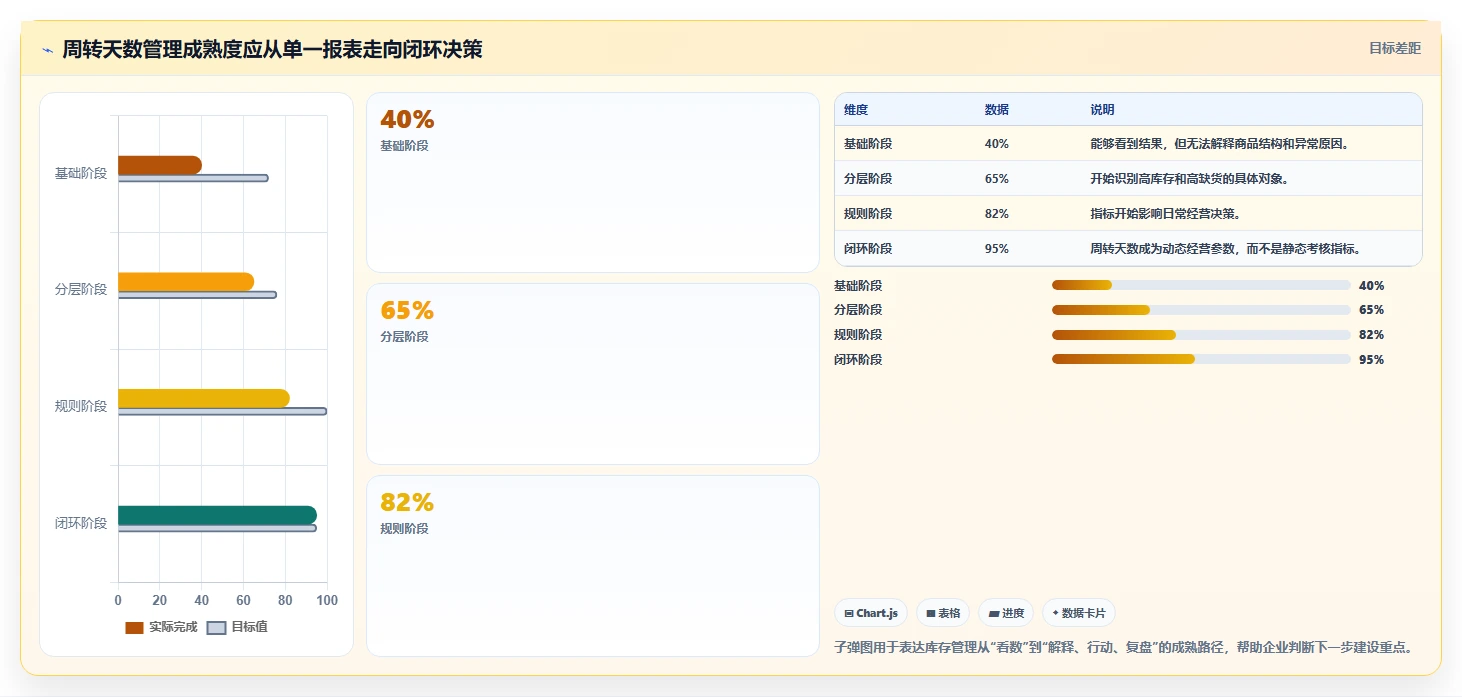Viewport: 1462px width, 697px height.
Task: Click the yellow 规则阶段 actual bar
Action: (204, 398)
